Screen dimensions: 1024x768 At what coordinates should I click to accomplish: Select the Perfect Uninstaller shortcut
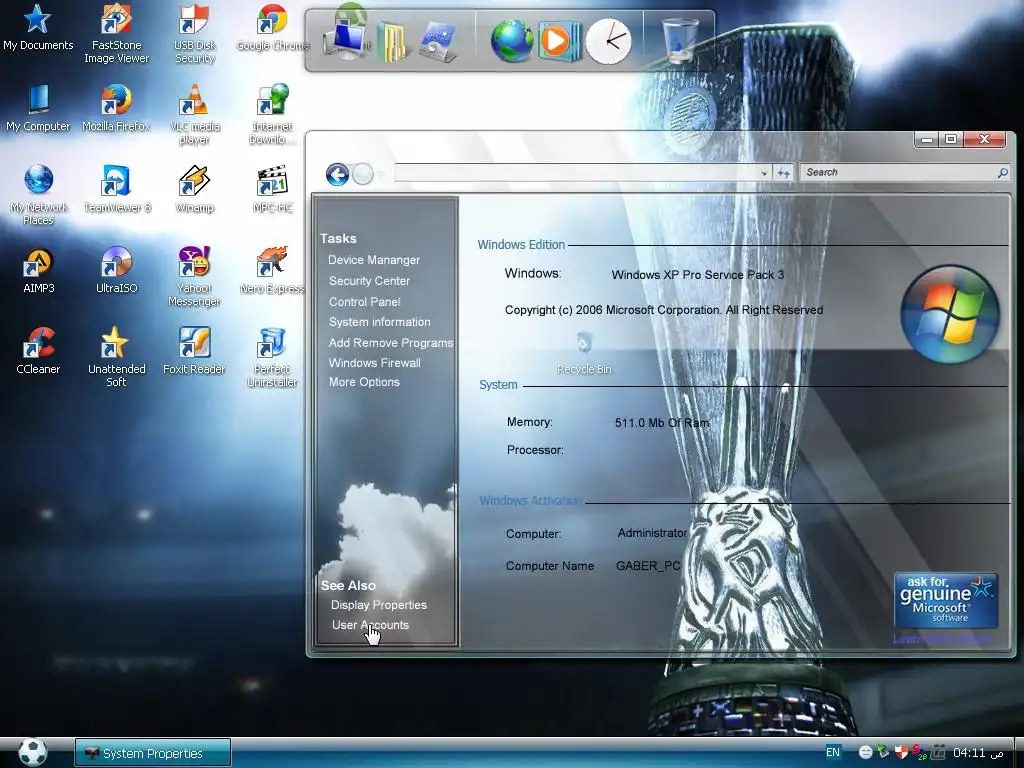click(x=272, y=357)
